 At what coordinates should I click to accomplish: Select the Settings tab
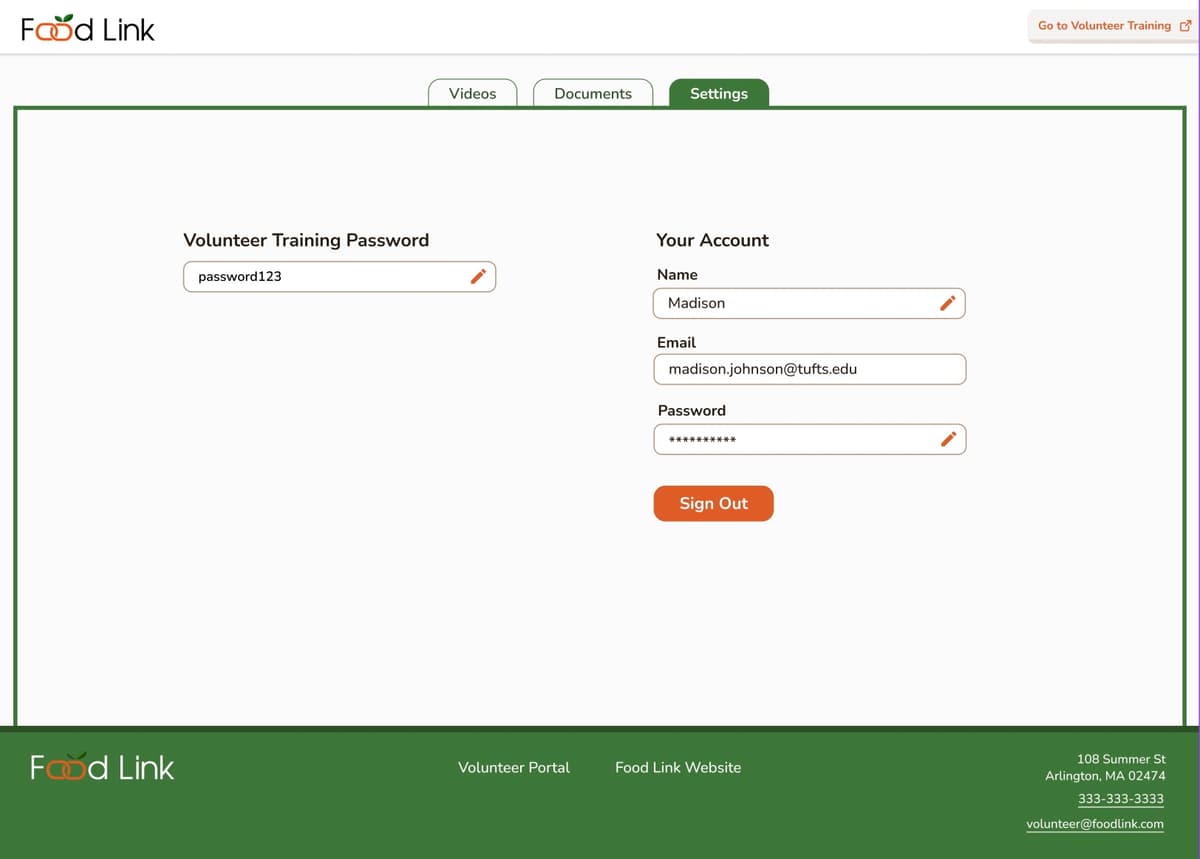718,93
